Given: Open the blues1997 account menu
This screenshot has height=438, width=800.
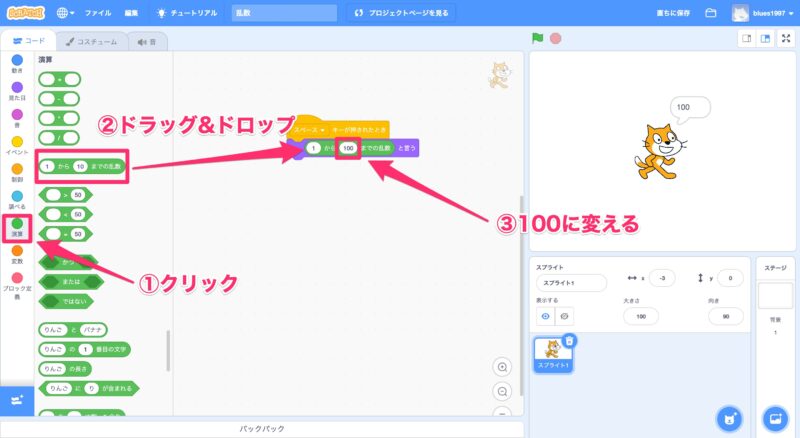Looking at the screenshot, I should point(762,13).
